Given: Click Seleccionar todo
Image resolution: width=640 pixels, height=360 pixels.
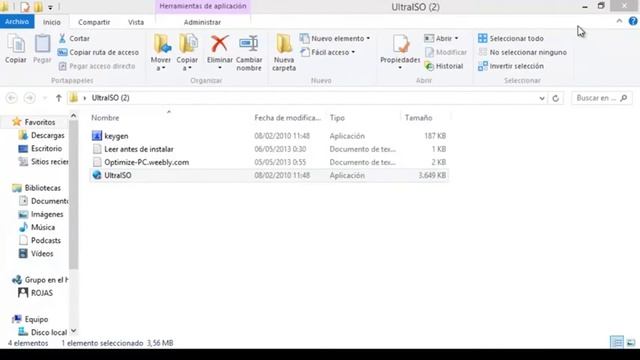Looking at the screenshot, I should pyautogui.click(x=511, y=38).
